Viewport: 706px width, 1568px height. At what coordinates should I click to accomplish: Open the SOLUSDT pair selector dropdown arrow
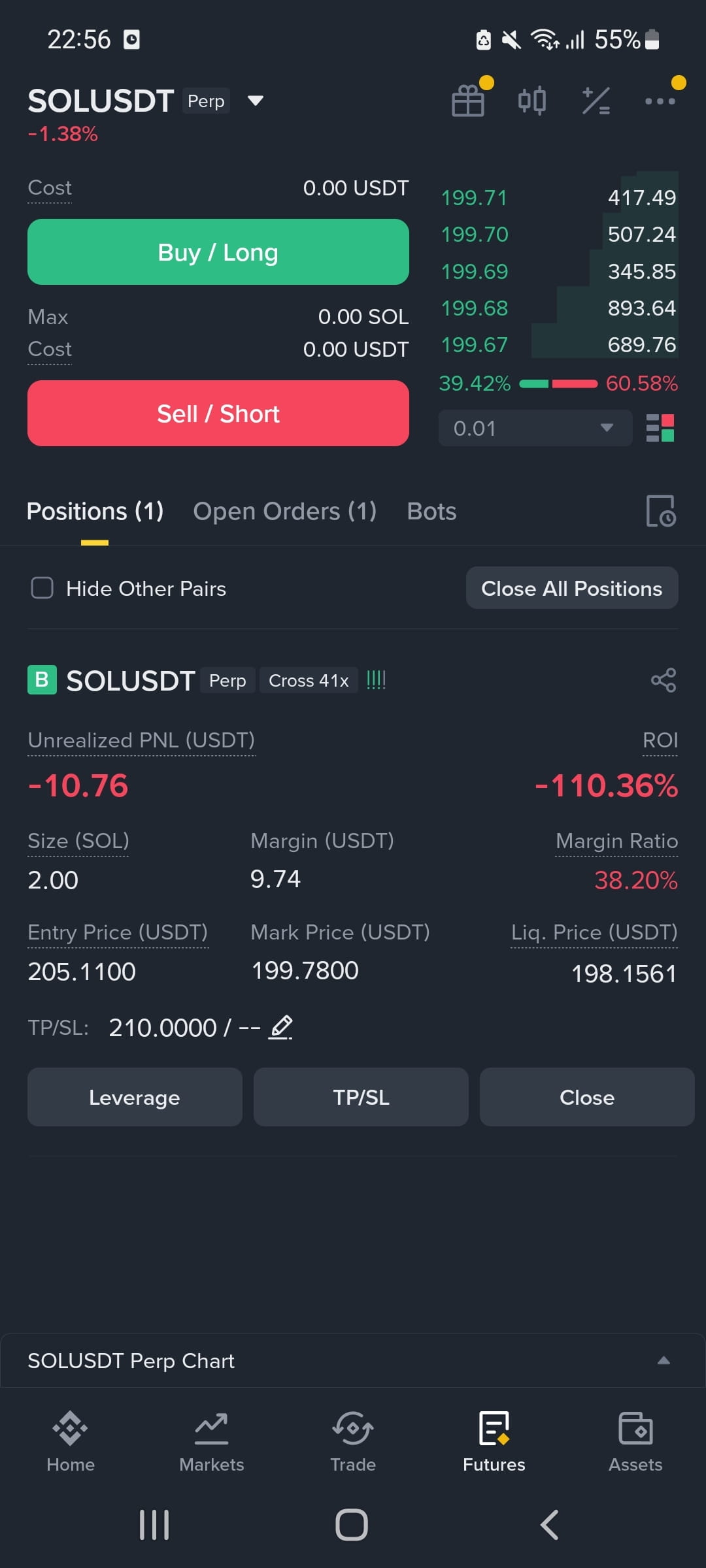click(256, 101)
